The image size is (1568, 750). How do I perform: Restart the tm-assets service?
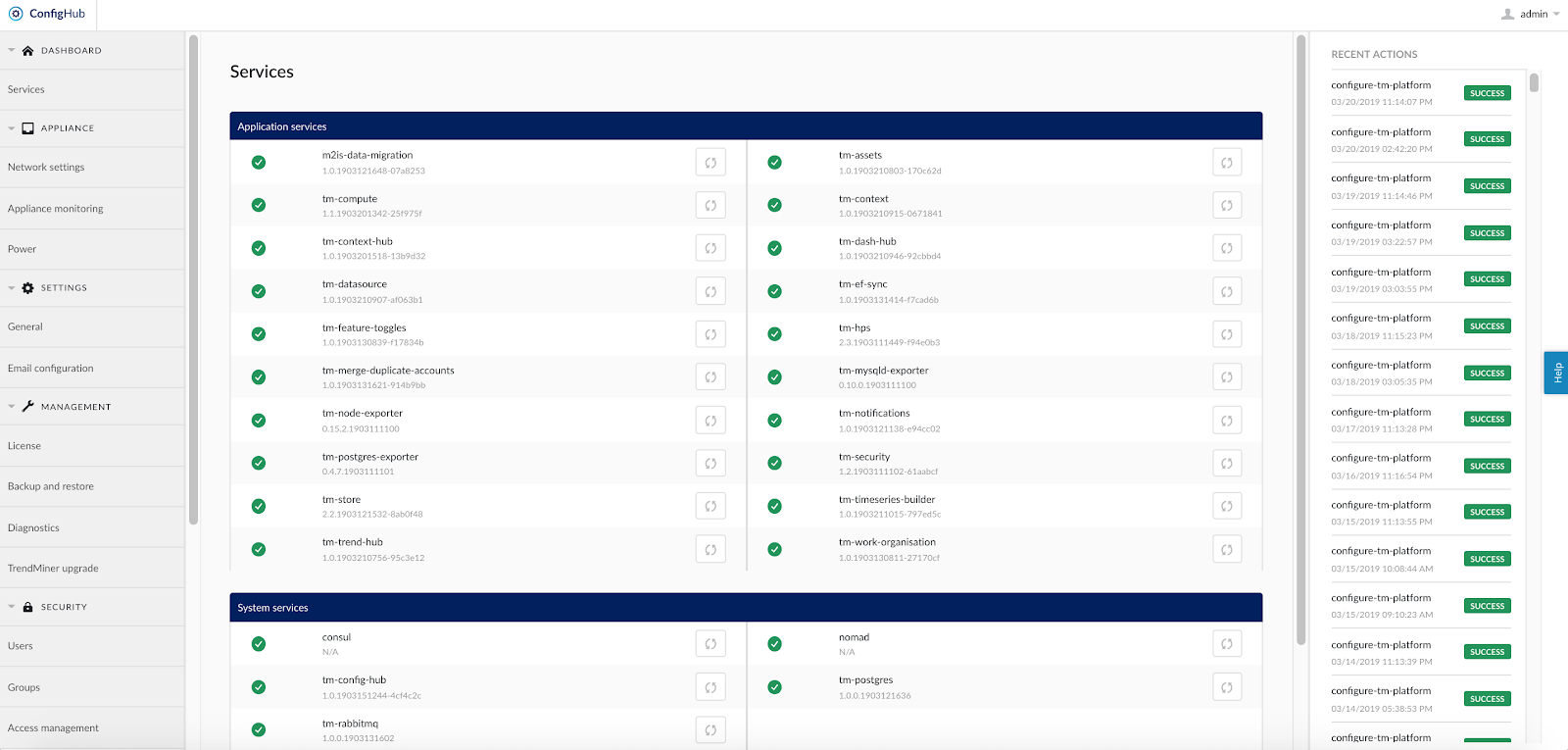click(1227, 163)
